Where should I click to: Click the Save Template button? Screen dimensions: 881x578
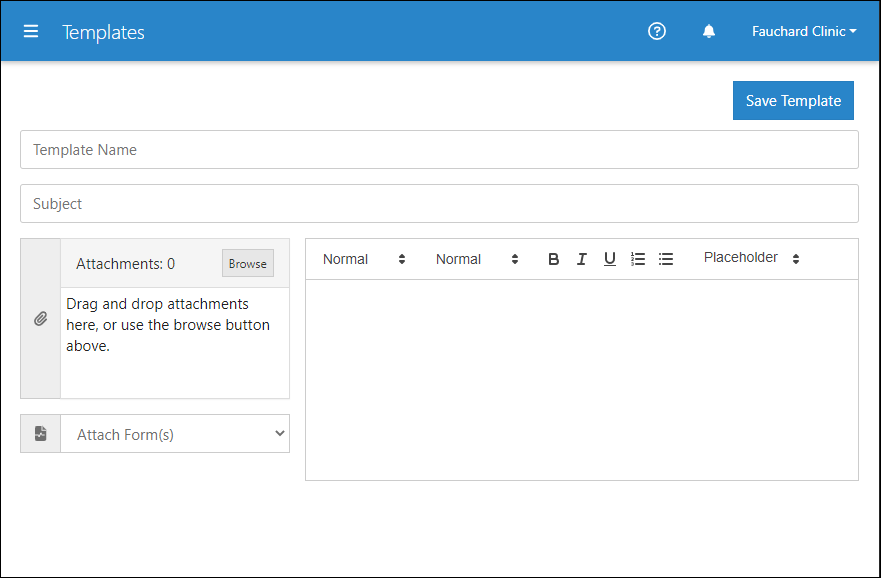point(793,101)
